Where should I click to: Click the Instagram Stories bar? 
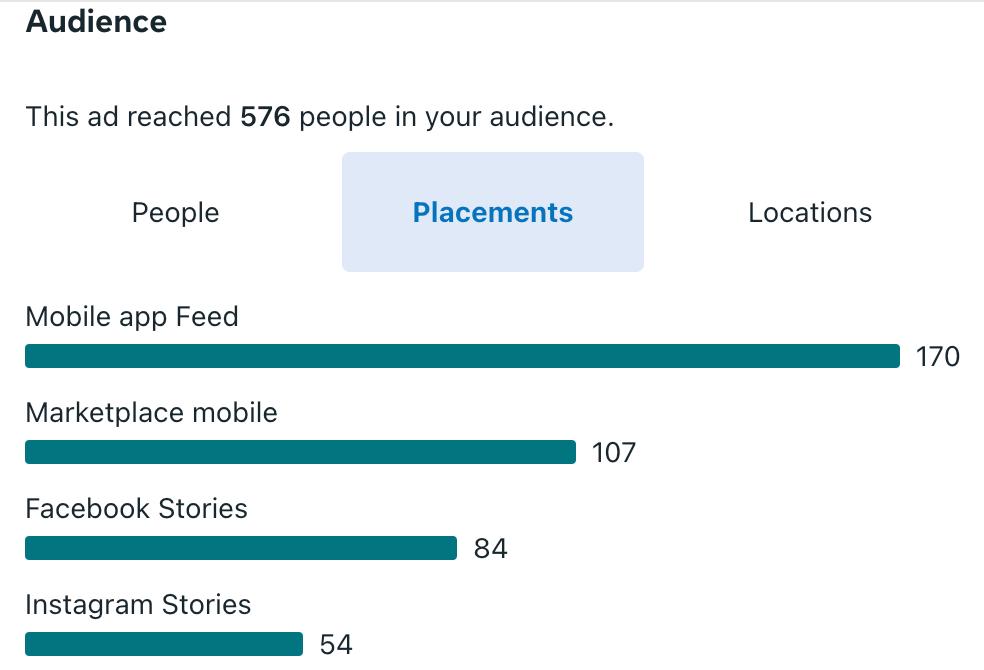pos(164,644)
